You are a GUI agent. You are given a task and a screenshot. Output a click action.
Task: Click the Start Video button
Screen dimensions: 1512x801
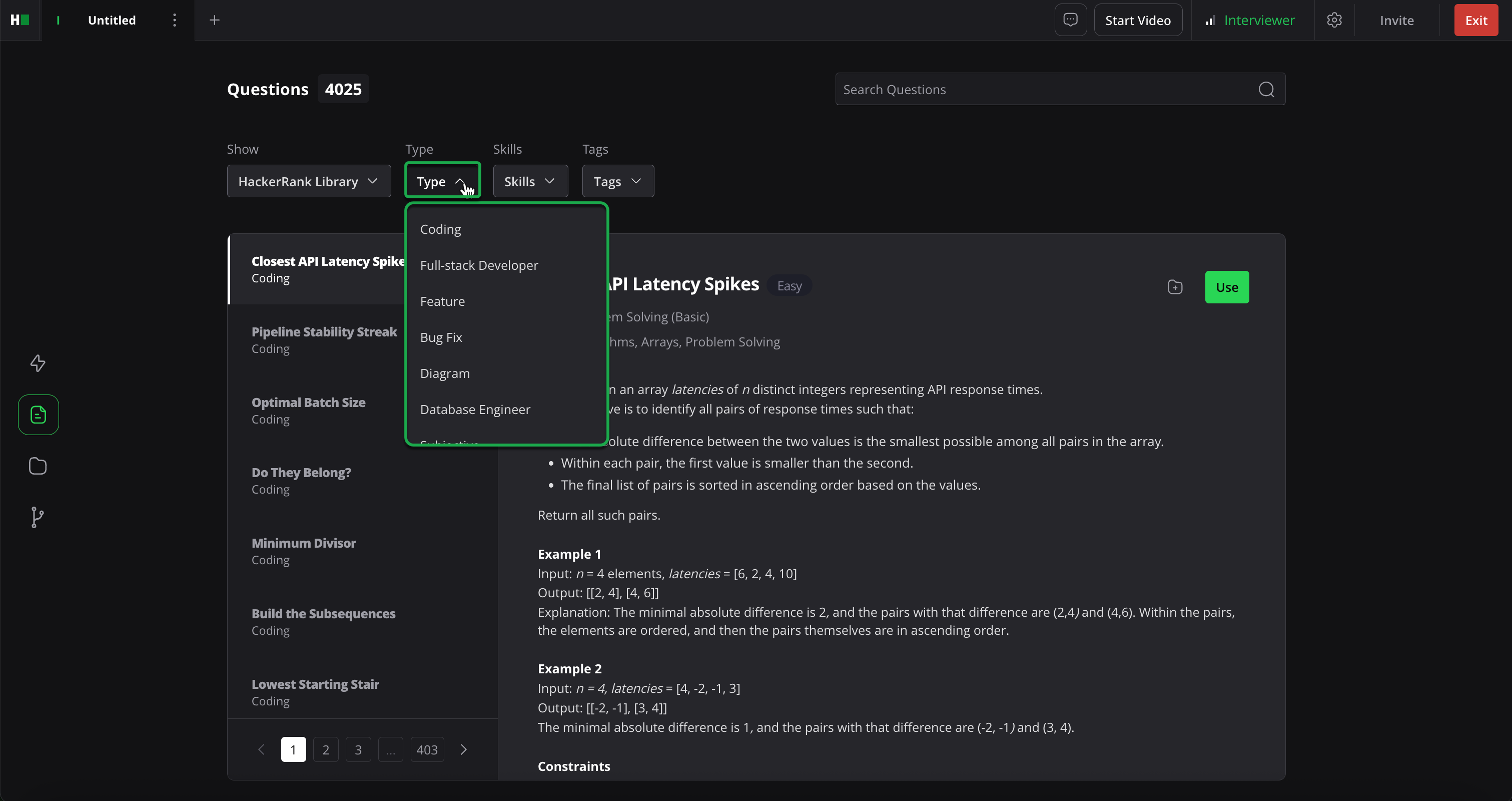coord(1138,20)
